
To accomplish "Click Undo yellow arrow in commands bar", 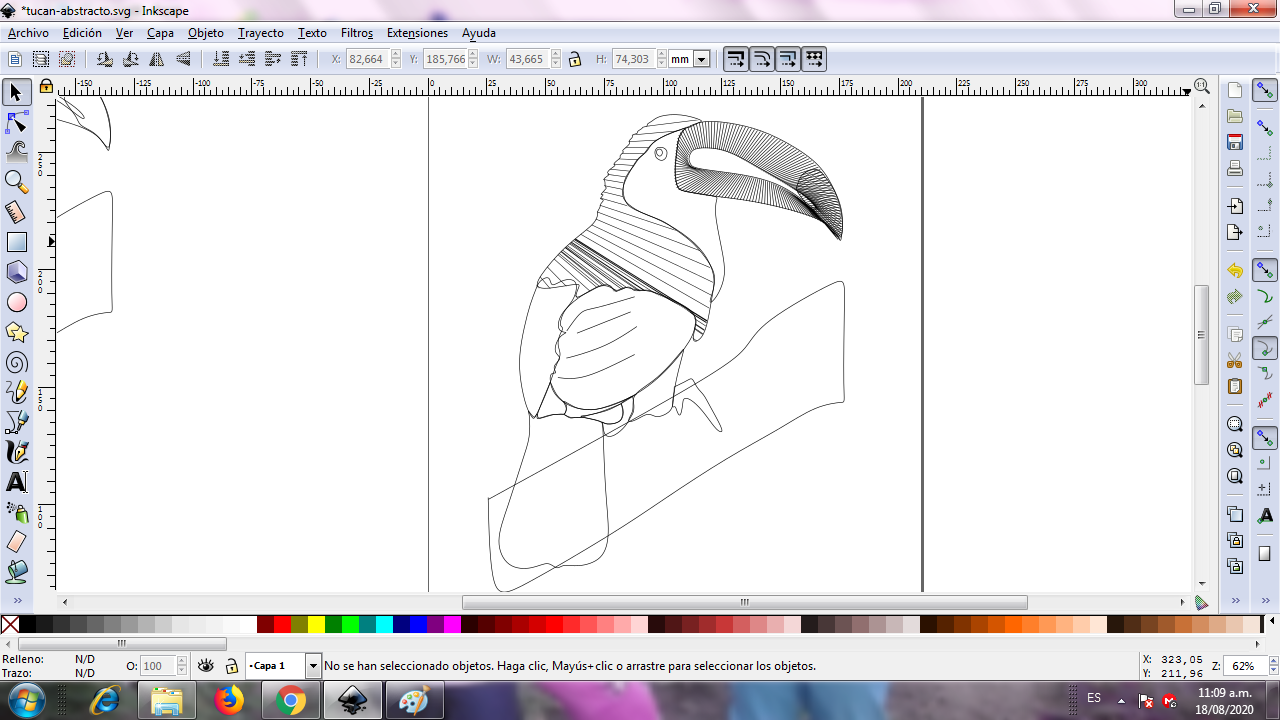I will point(1235,271).
